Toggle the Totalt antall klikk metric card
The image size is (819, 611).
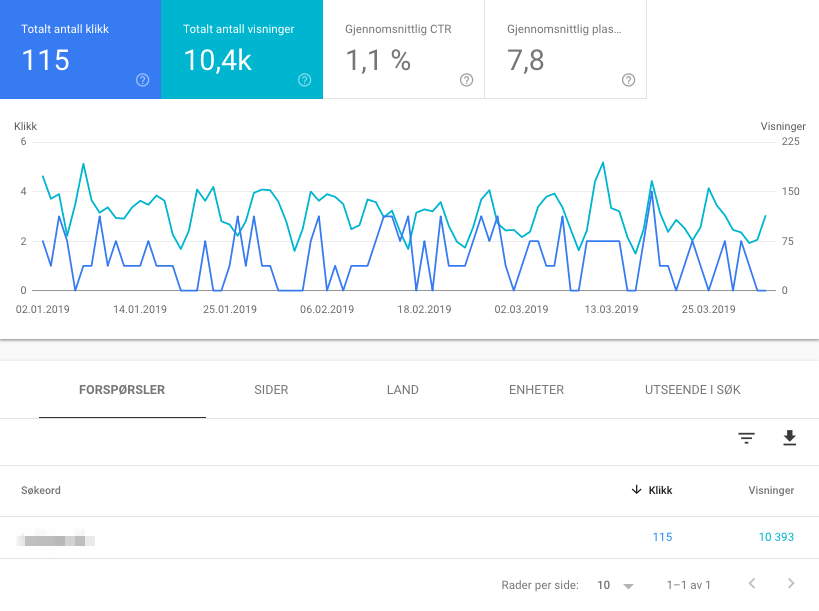click(80, 49)
